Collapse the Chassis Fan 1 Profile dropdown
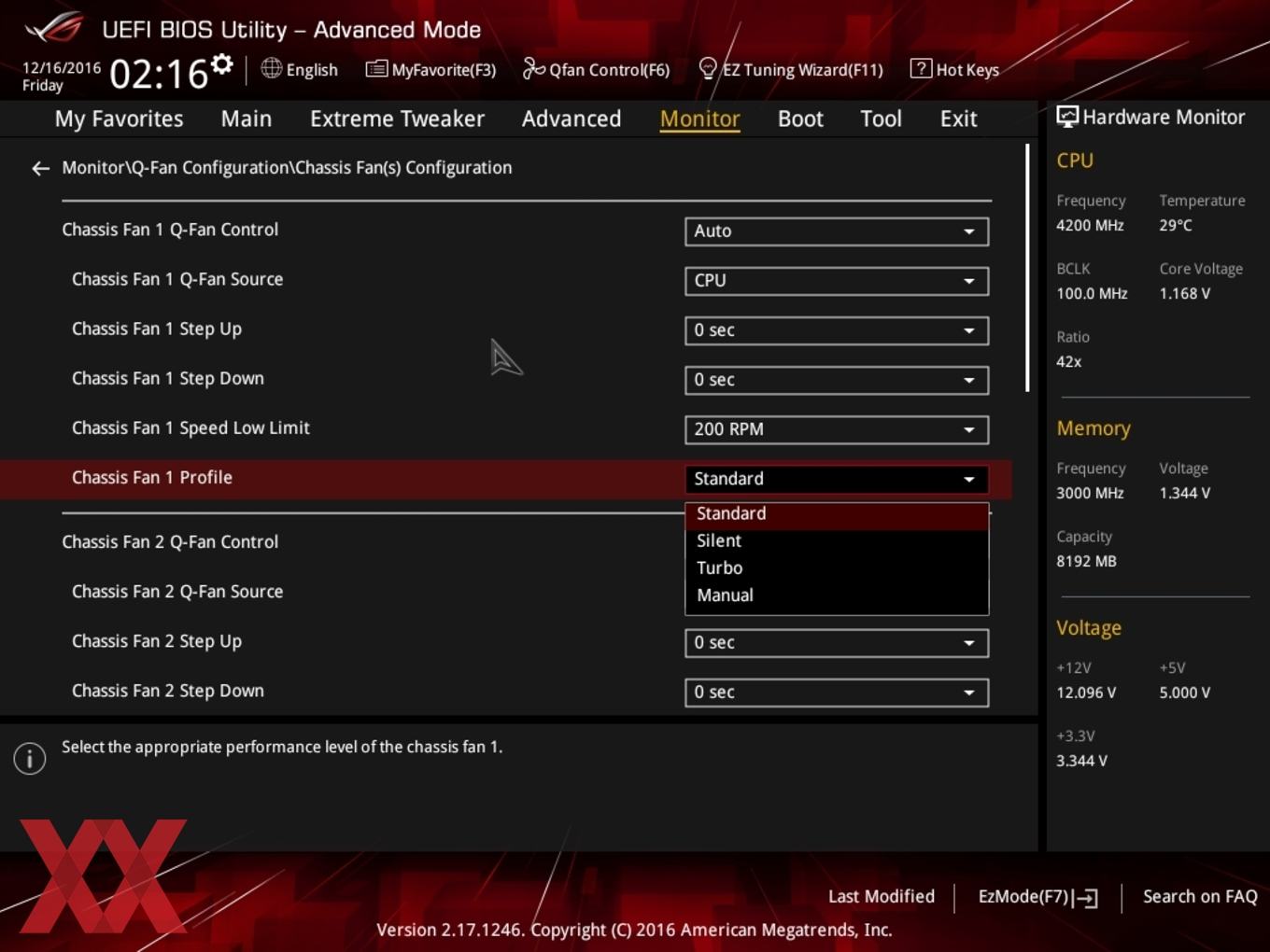1270x952 pixels. click(x=837, y=479)
